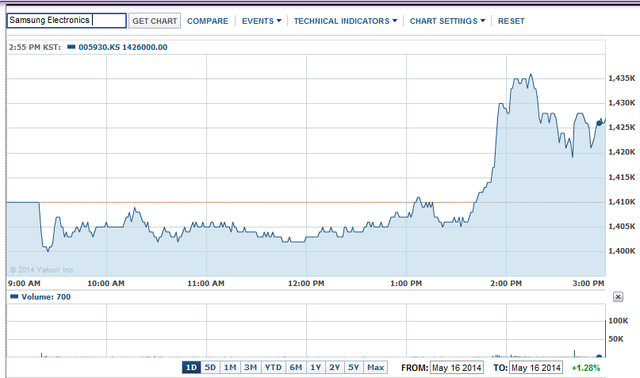
Task: Click the 2:00 PM time axis label
Action: [506, 283]
